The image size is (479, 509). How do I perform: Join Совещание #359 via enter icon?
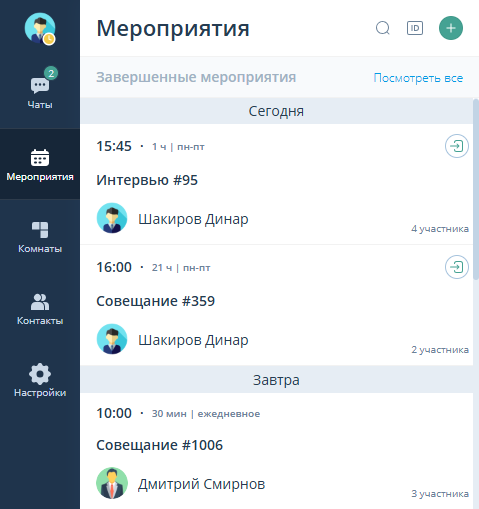457,267
